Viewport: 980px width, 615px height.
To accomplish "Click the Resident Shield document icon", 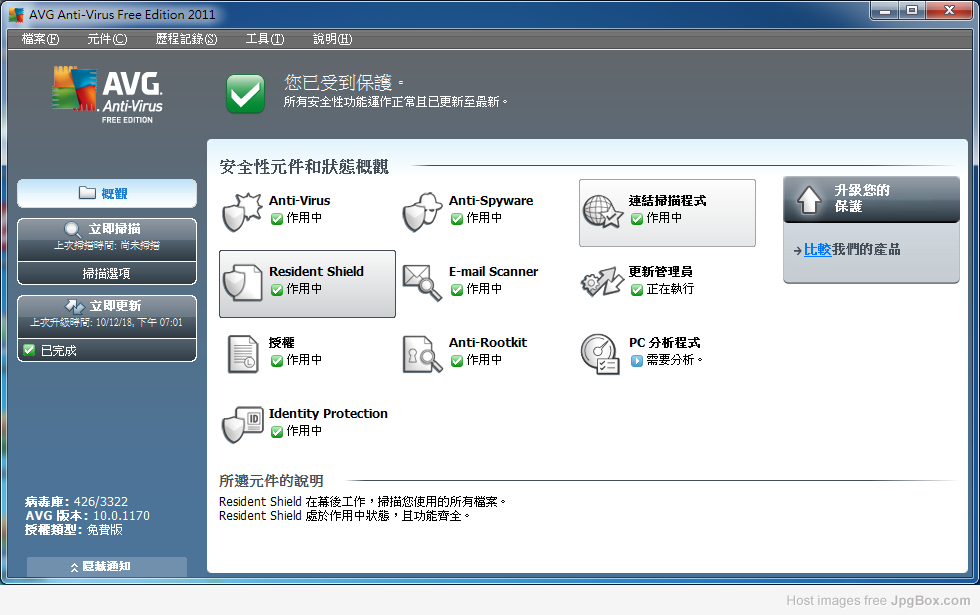I will (242, 282).
